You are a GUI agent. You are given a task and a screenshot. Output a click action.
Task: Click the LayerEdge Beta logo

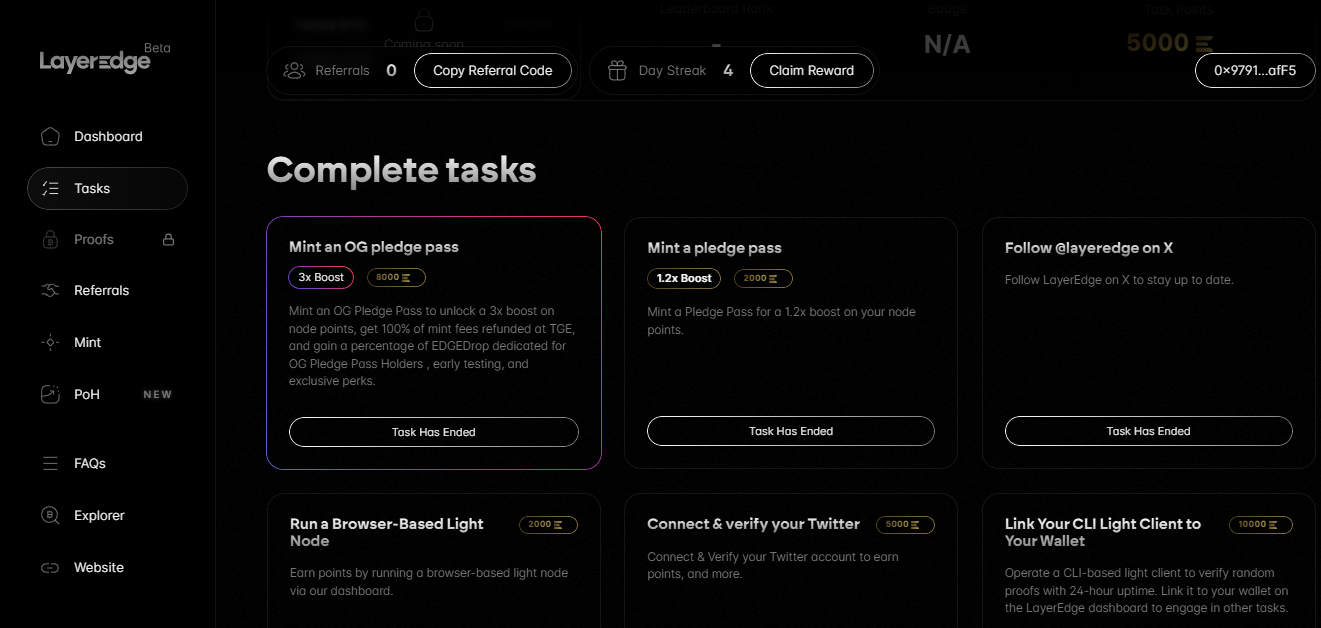[104, 59]
